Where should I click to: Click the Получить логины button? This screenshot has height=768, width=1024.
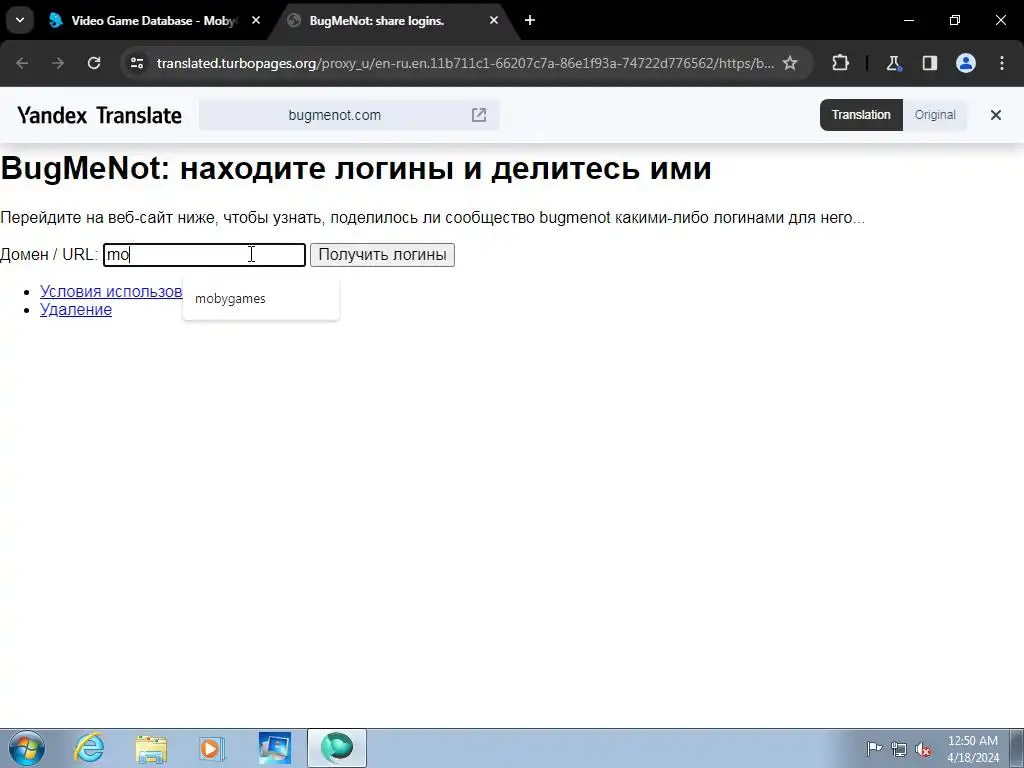(x=382, y=255)
